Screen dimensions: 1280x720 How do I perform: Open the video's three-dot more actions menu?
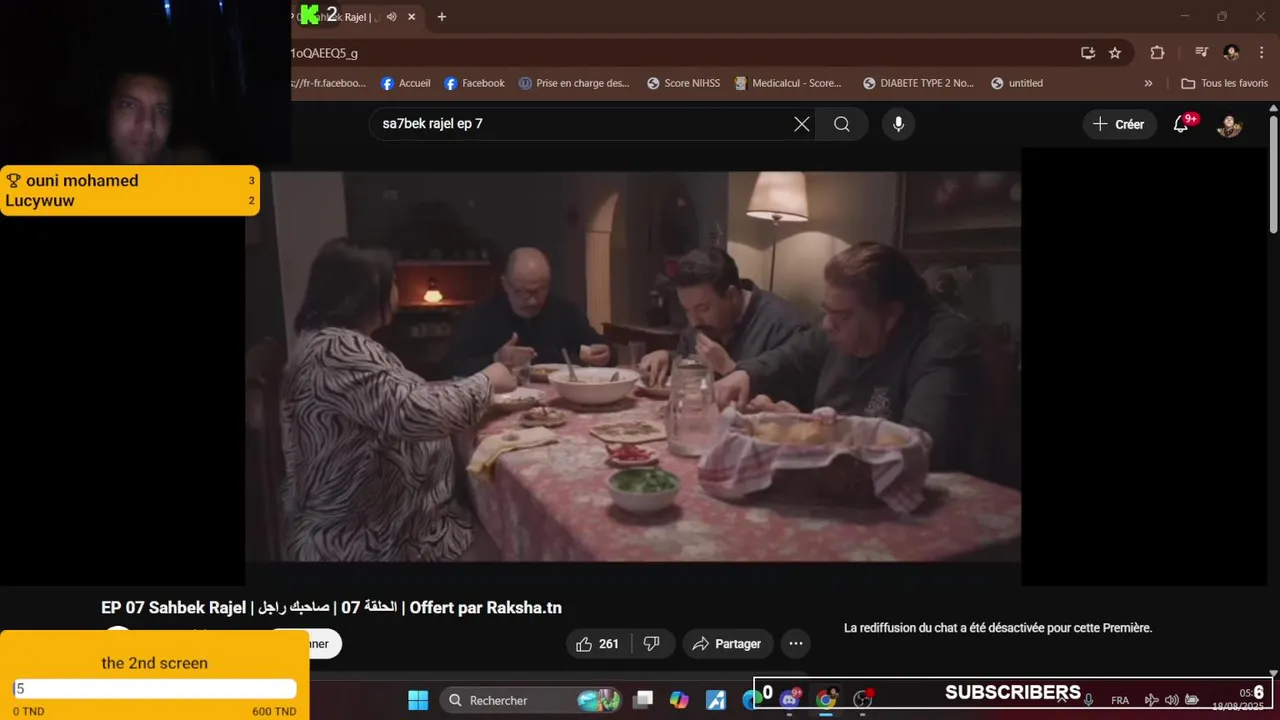pyautogui.click(x=795, y=644)
